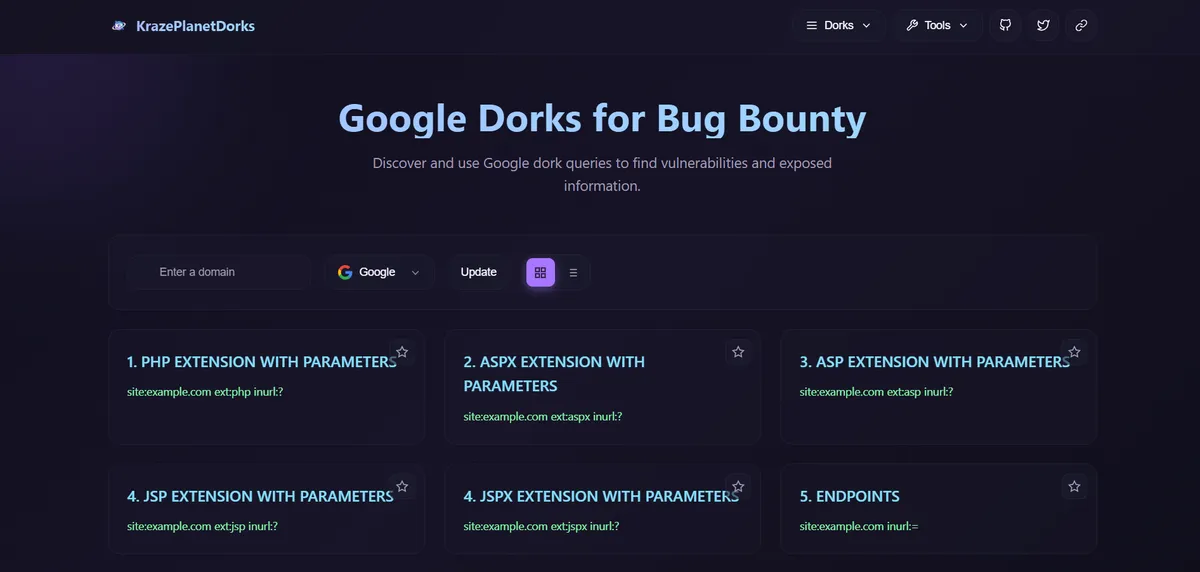
Task: Click the Enter a domain field
Action: 220,272
